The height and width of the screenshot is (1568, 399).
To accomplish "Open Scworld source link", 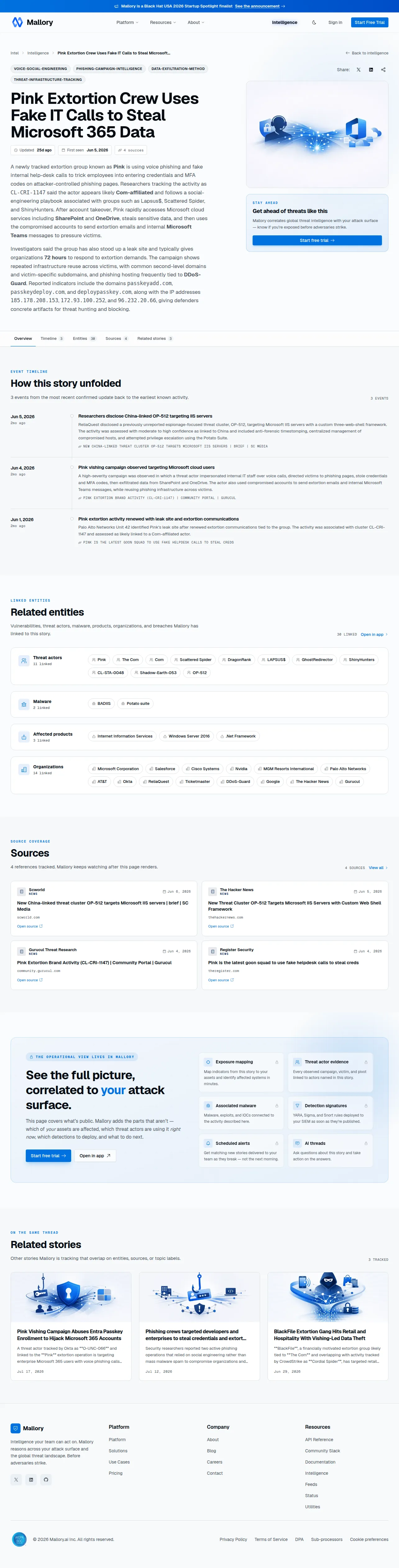I will [x=30, y=926].
